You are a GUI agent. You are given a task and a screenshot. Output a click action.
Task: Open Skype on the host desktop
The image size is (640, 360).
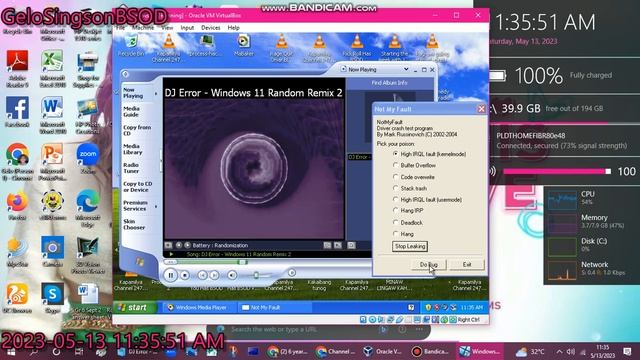52,298
